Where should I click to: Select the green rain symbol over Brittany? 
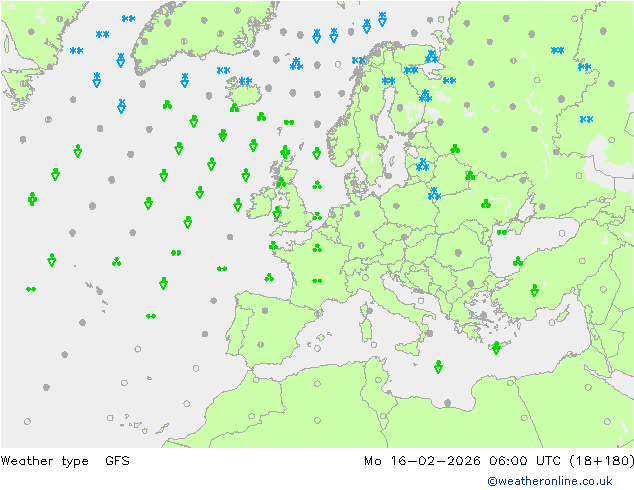pyautogui.click(x=273, y=245)
